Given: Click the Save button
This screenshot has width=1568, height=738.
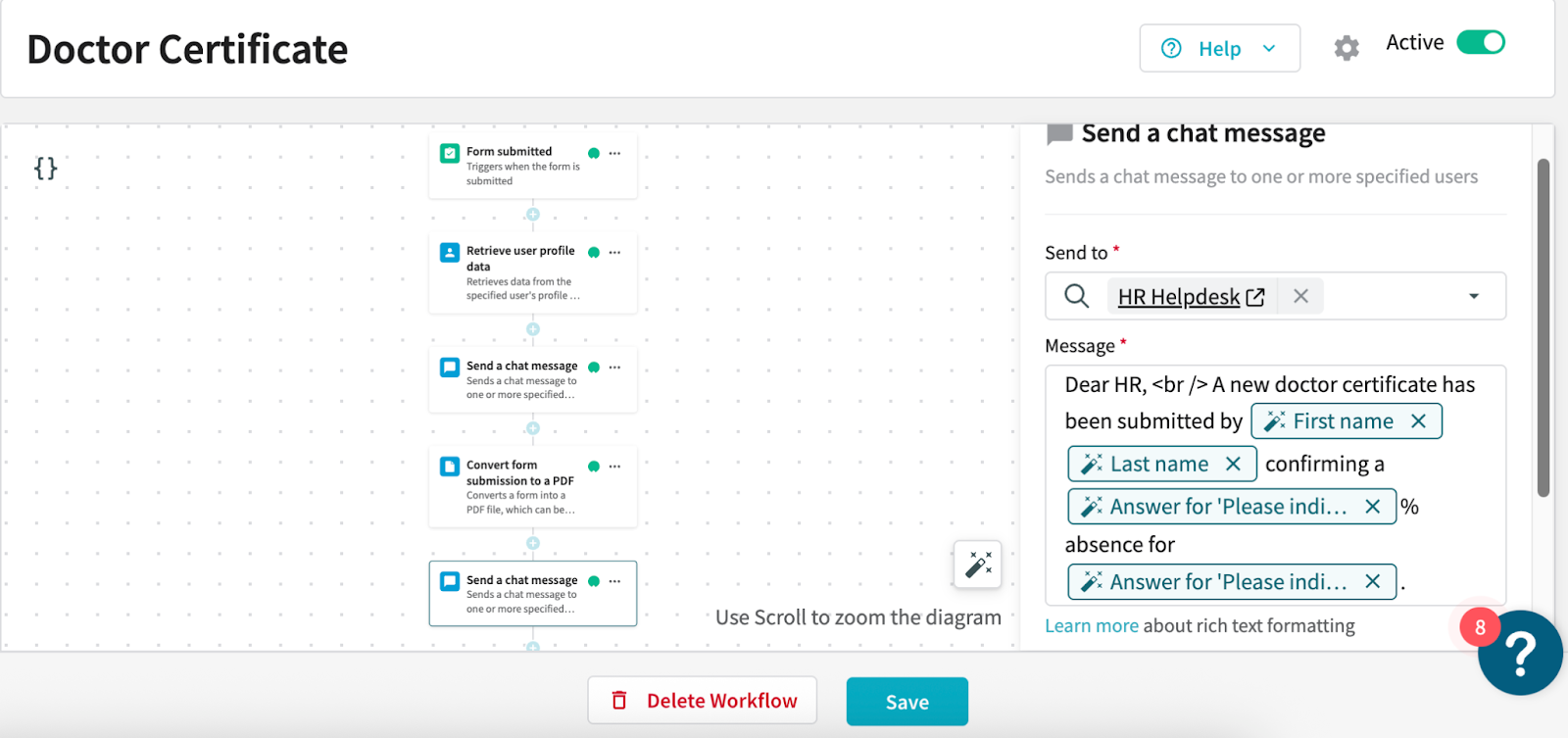Looking at the screenshot, I should pyautogui.click(x=906, y=702).
